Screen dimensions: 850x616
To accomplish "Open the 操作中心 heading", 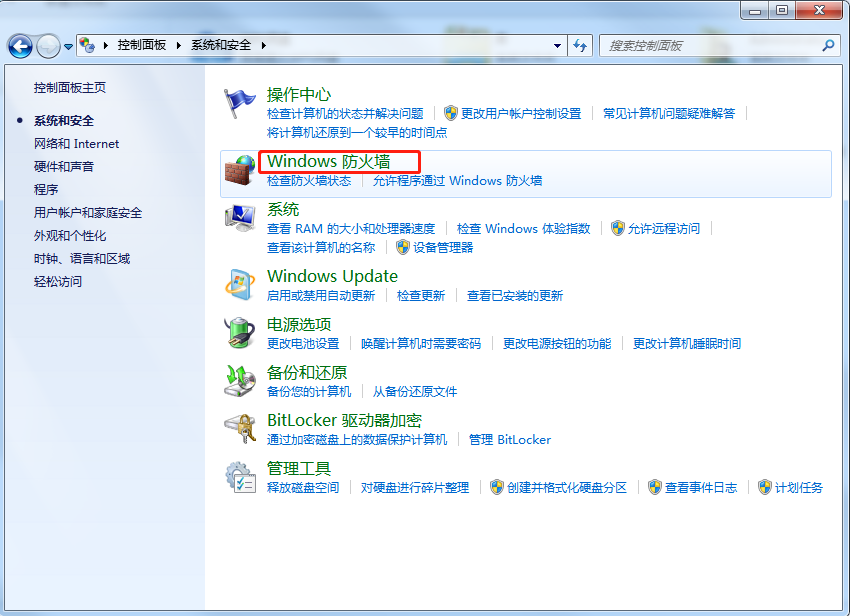I will 299,95.
